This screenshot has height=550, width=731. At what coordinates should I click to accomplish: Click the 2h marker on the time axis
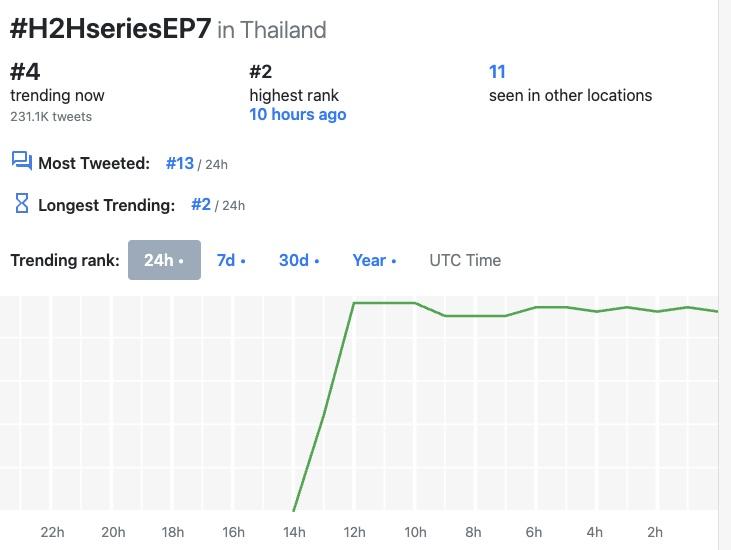(655, 532)
